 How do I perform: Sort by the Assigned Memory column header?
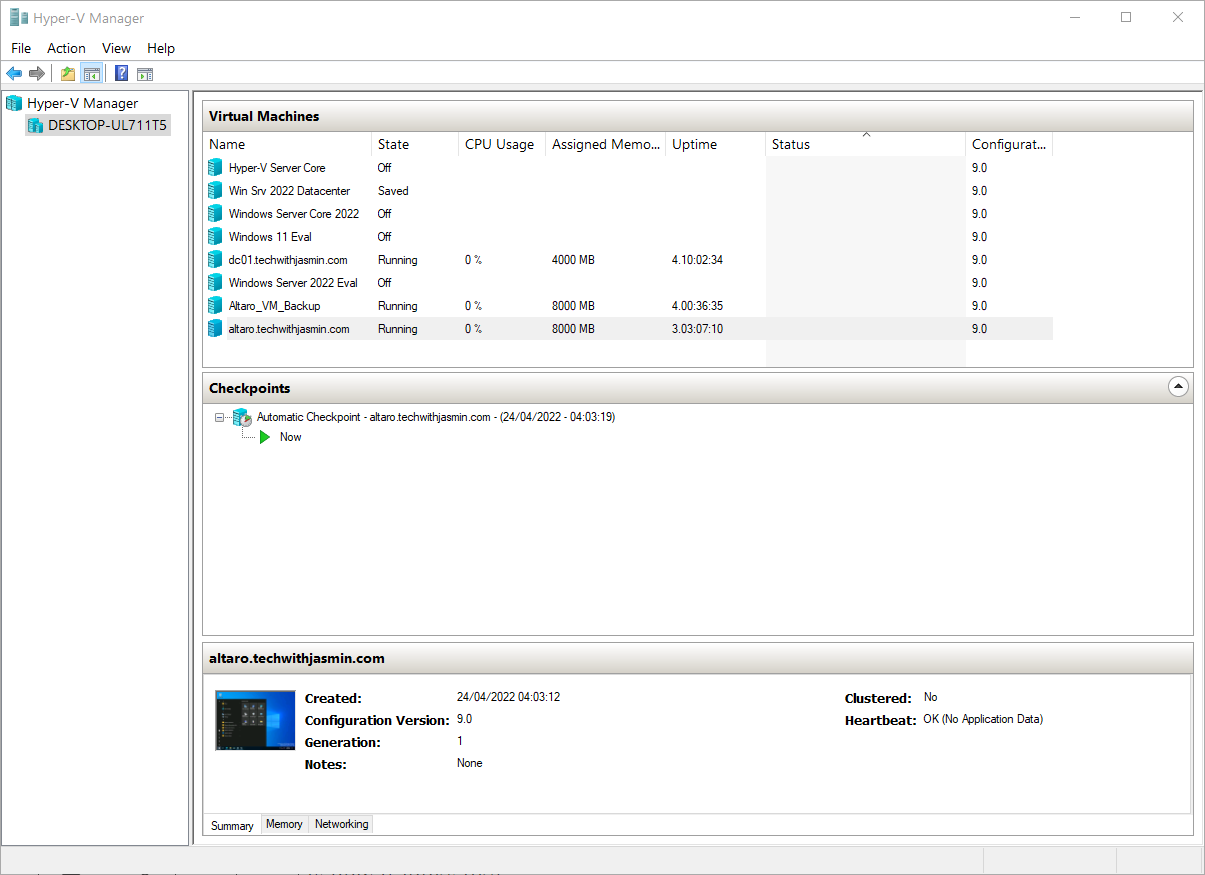(x=606, y=144)
